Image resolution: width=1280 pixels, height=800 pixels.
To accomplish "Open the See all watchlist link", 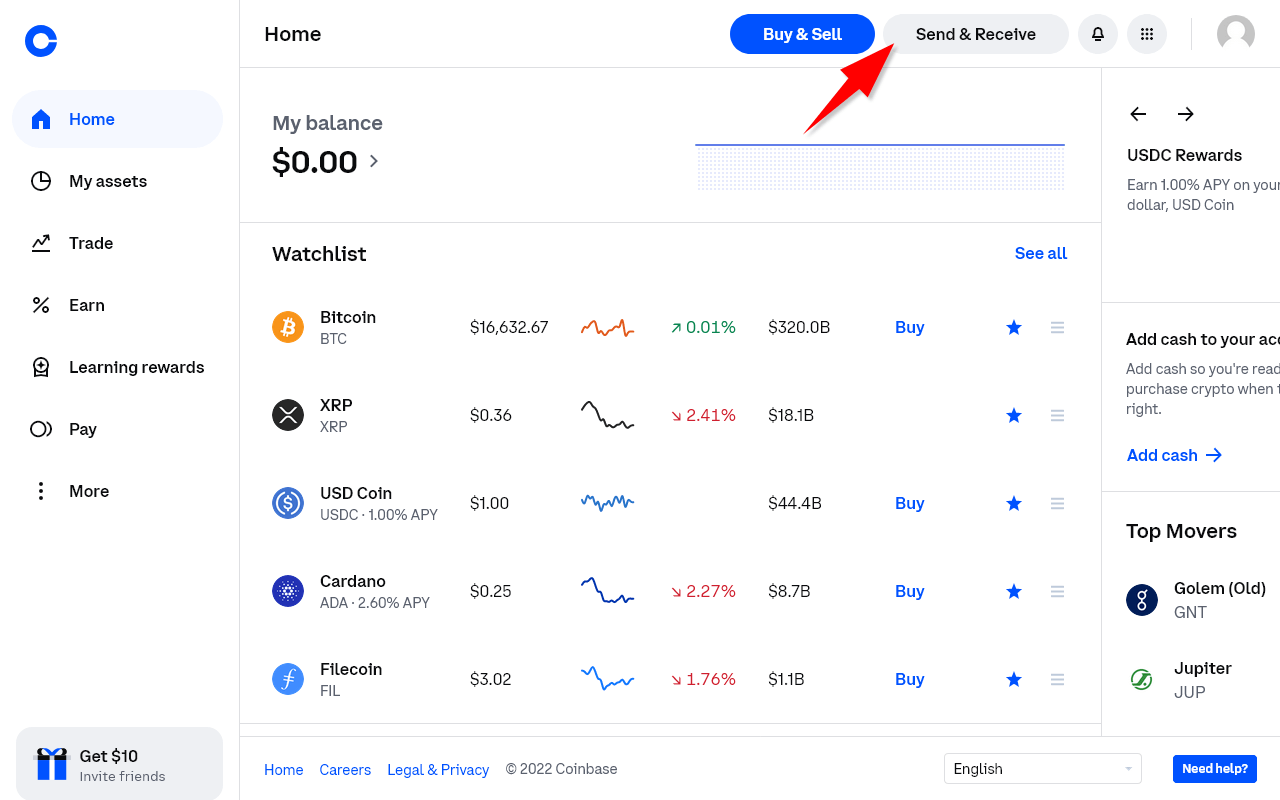I will 1041,253.
